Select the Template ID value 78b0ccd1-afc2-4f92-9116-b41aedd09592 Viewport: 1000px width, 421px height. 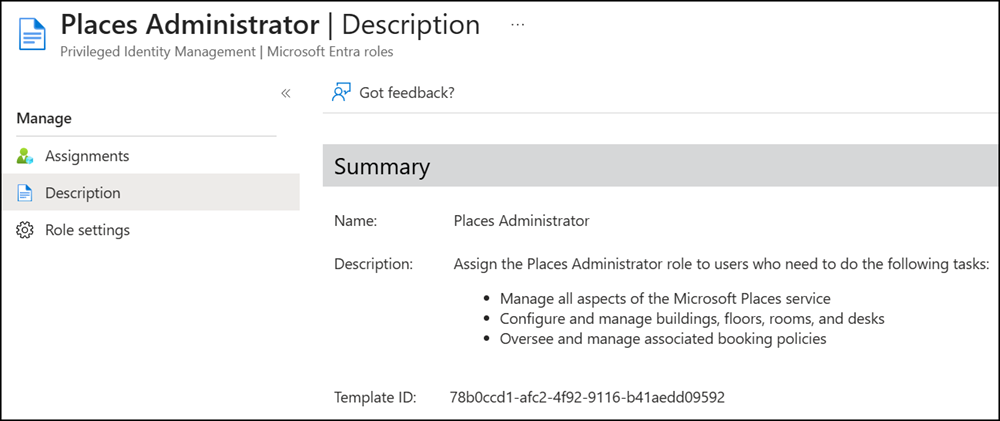(587, 397)
